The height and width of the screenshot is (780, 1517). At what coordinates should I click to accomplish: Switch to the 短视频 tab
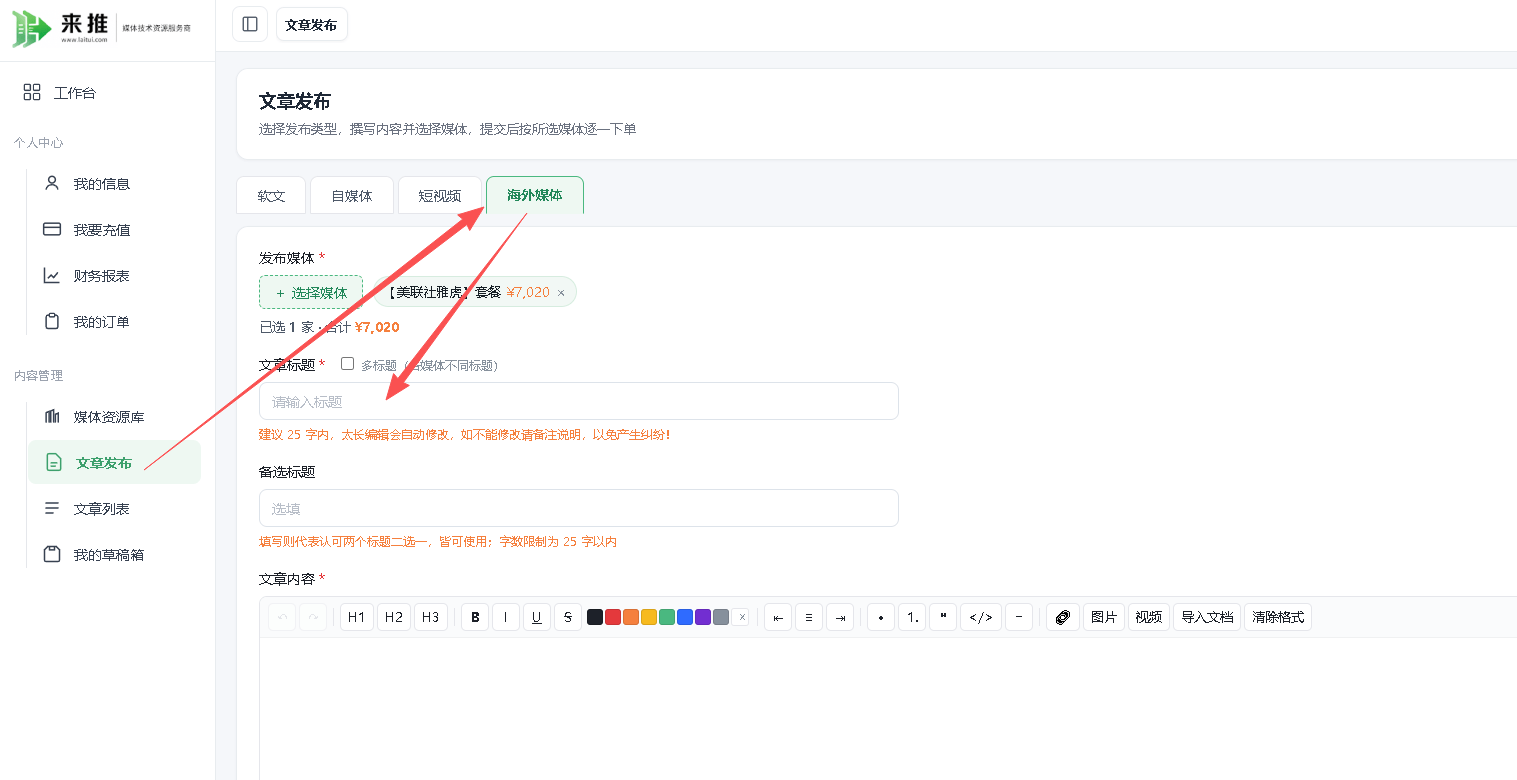coord(440,196)
